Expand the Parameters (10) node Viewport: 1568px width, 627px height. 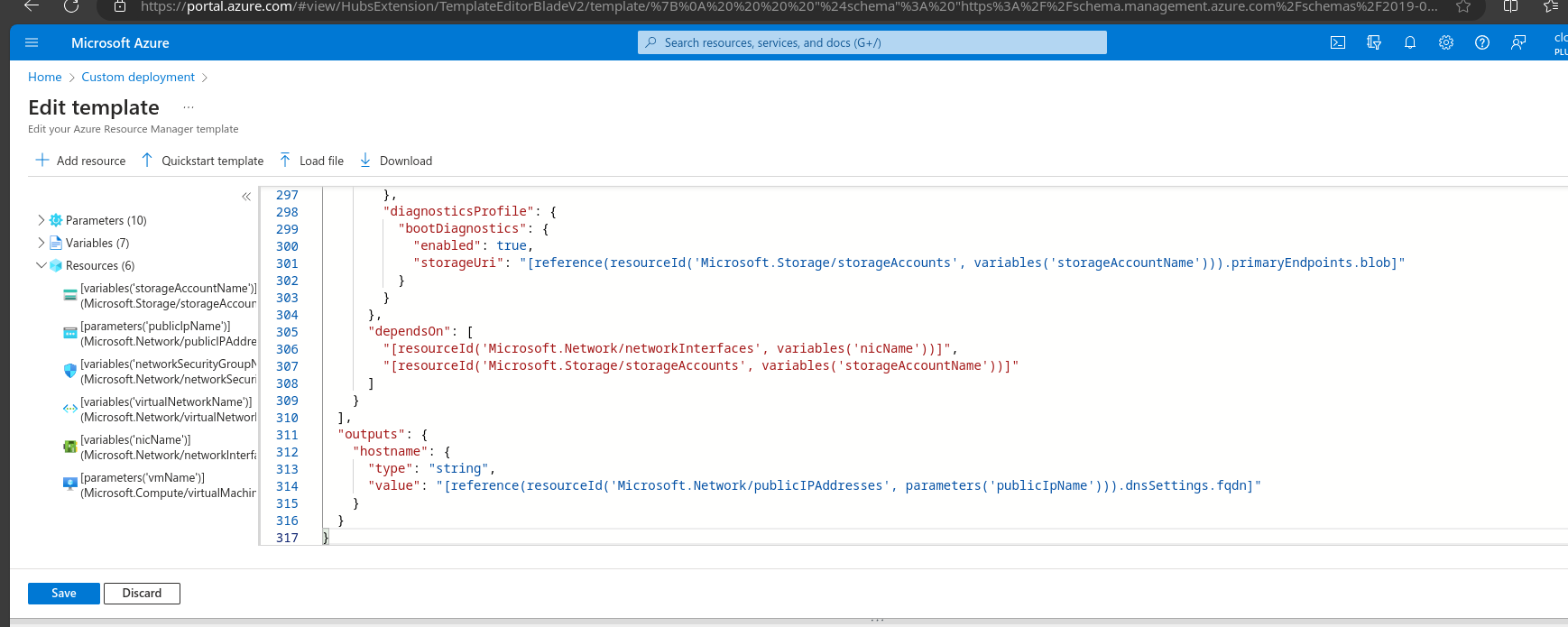click(x=41, y=220)
